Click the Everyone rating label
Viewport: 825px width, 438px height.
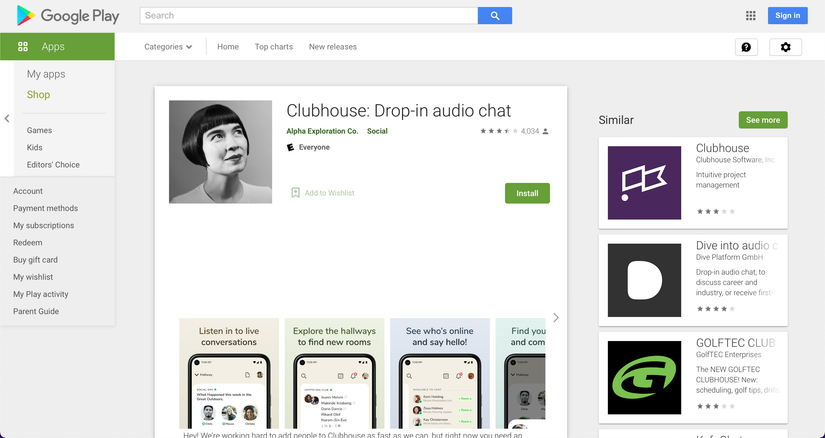point(314,147)
